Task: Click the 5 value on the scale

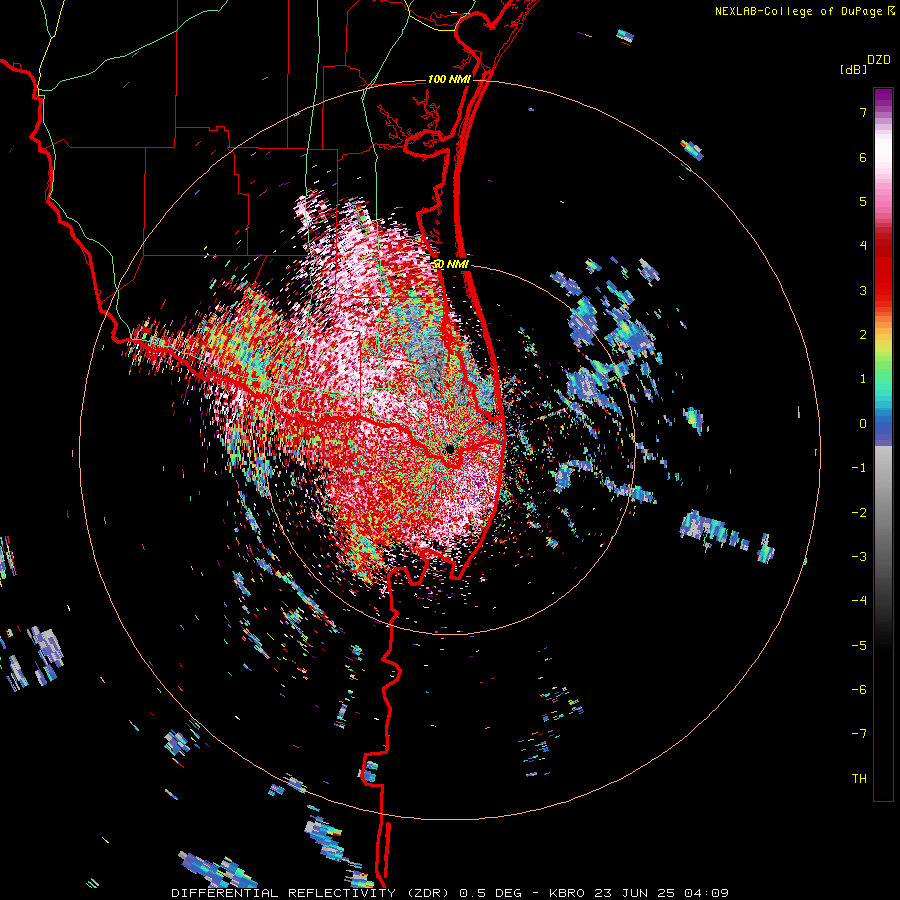Action: click(x=863, y=201)
